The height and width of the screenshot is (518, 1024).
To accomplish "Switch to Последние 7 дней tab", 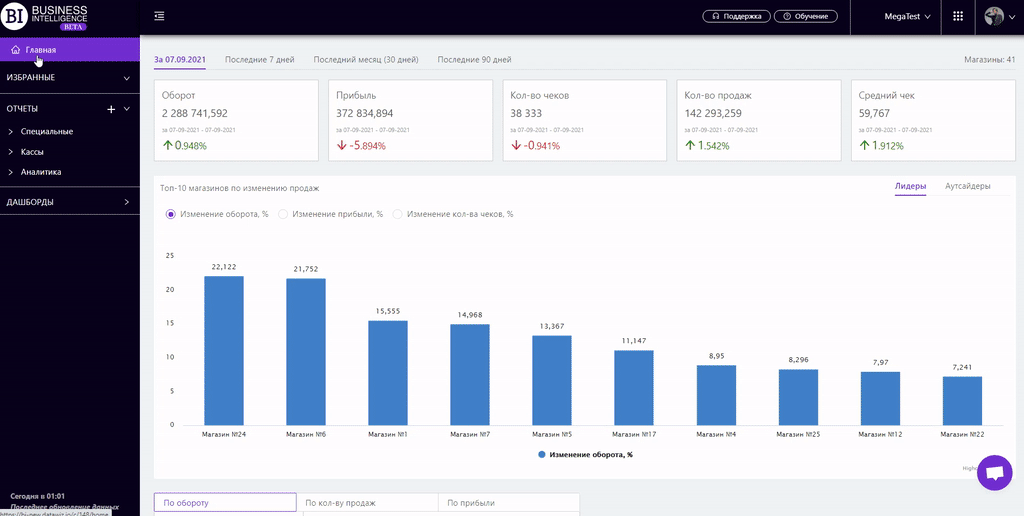I will pyautogui.click(x=259, y=60).
